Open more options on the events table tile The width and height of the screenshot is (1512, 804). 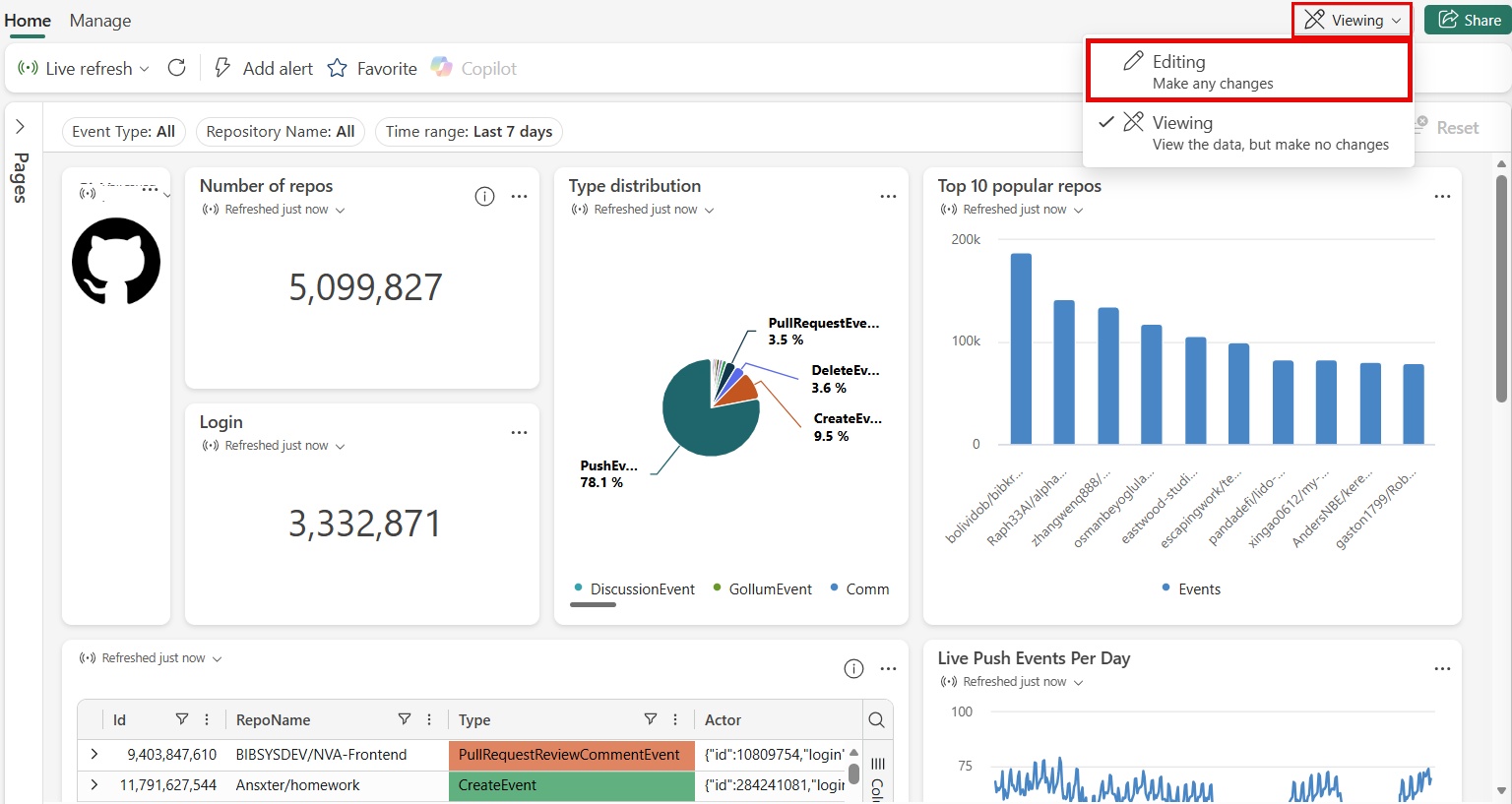pyautogui.click(x=888, y=669)
